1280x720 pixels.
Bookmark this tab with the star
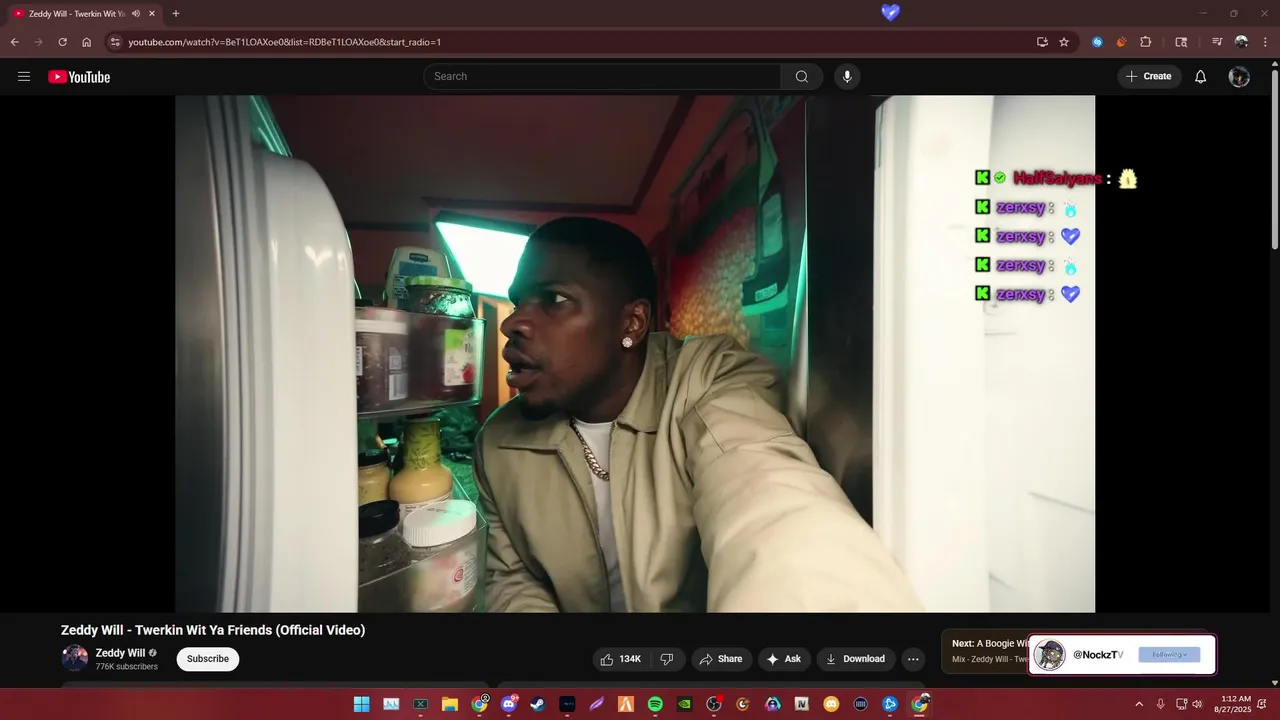point(1064,42)
